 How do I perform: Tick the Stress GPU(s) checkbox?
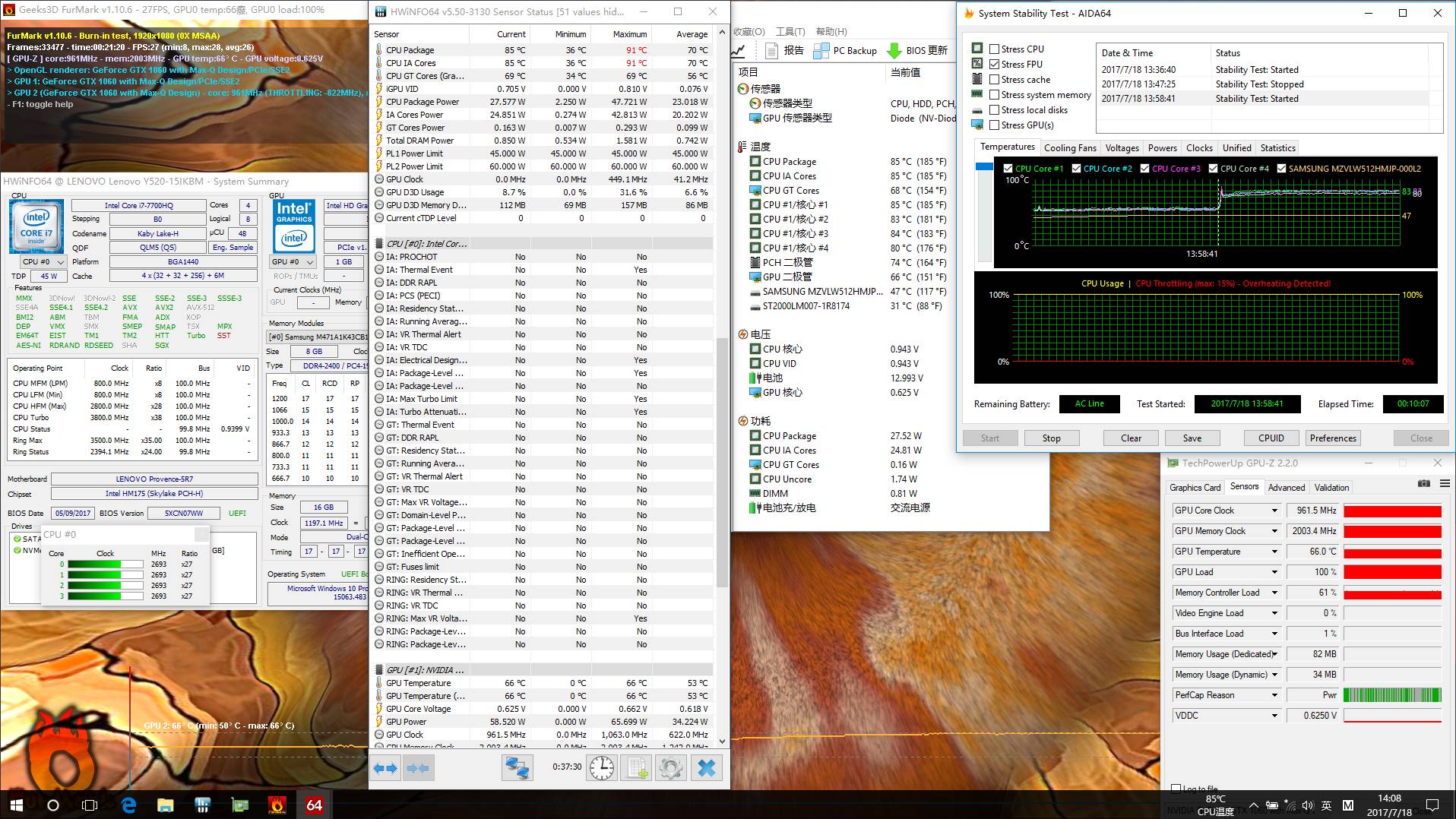(x=994, y=125)
